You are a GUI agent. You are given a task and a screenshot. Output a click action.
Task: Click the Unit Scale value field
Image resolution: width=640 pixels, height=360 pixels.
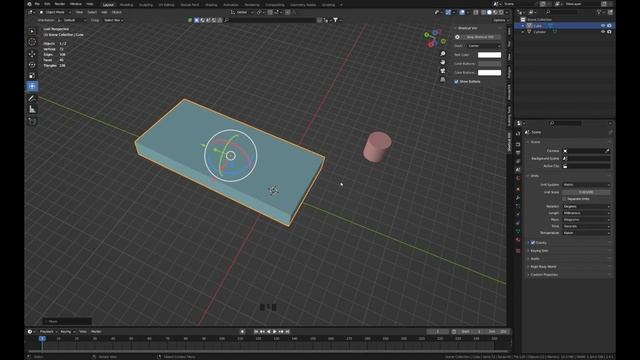[x=586, y=192]
